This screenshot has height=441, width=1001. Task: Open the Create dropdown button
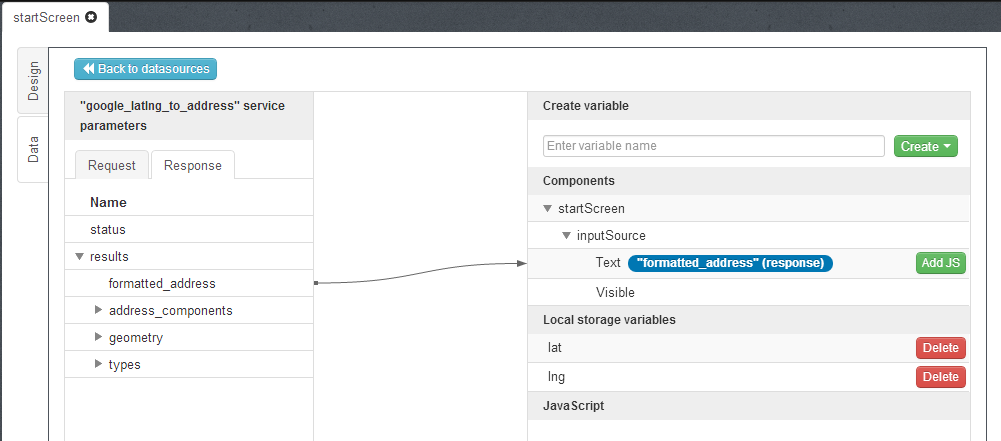click(x=925, y=146)
